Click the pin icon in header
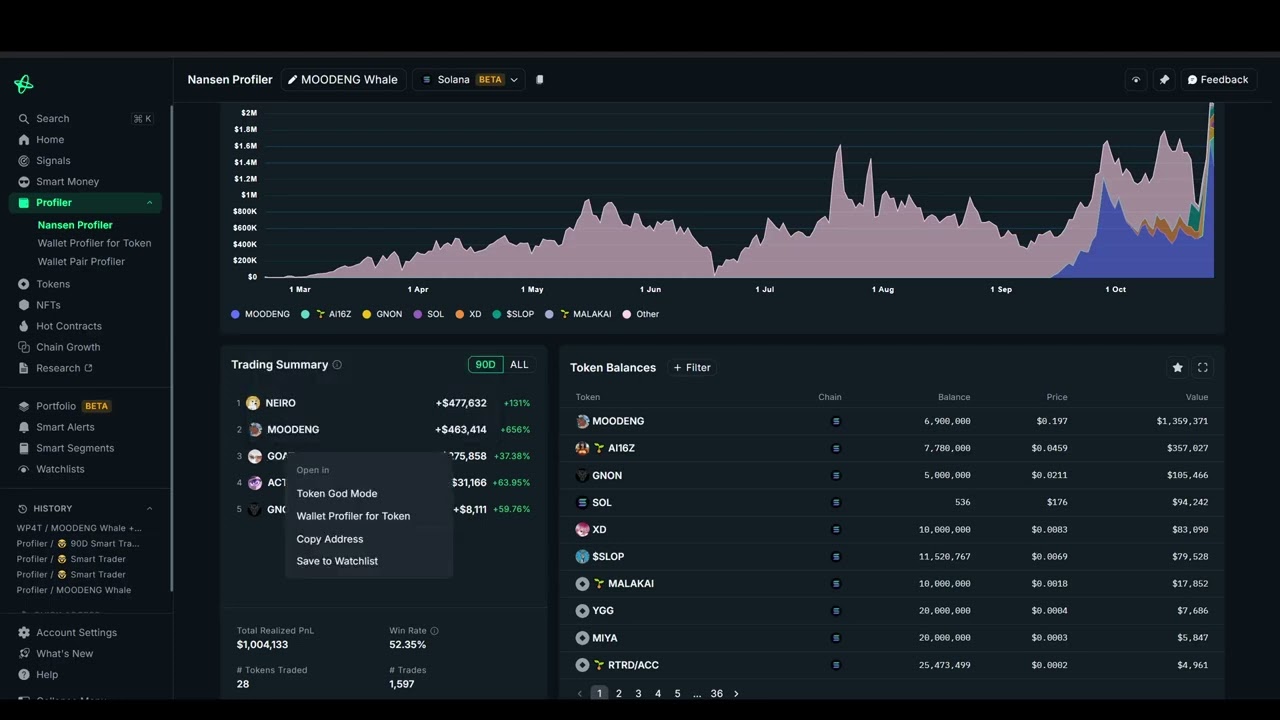This screenshot has width=1280, height=720. click(1164, 80)
